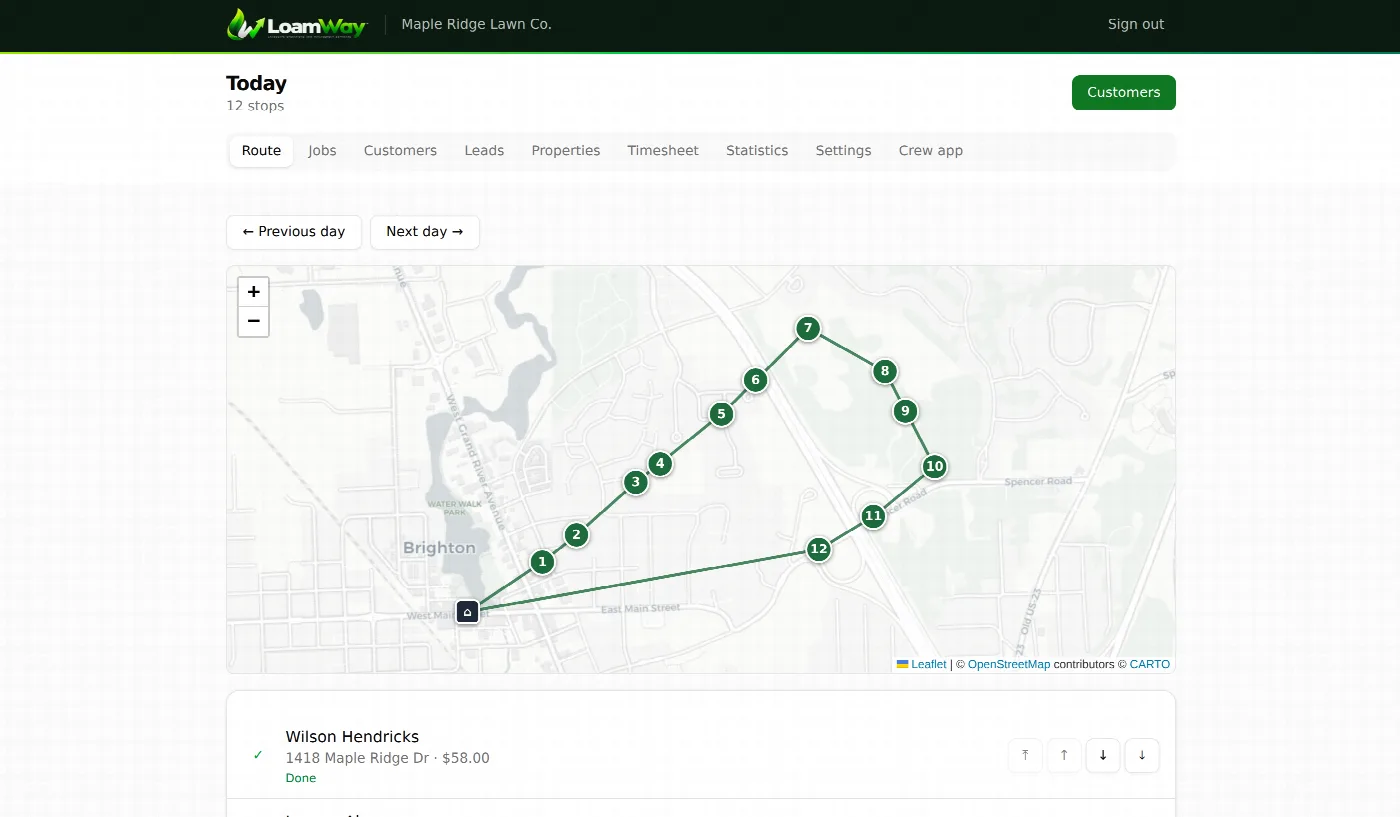The image size is (1400, 817).
Task: Click stop marker 7 on the map
Action: click(x=808, y=328)
